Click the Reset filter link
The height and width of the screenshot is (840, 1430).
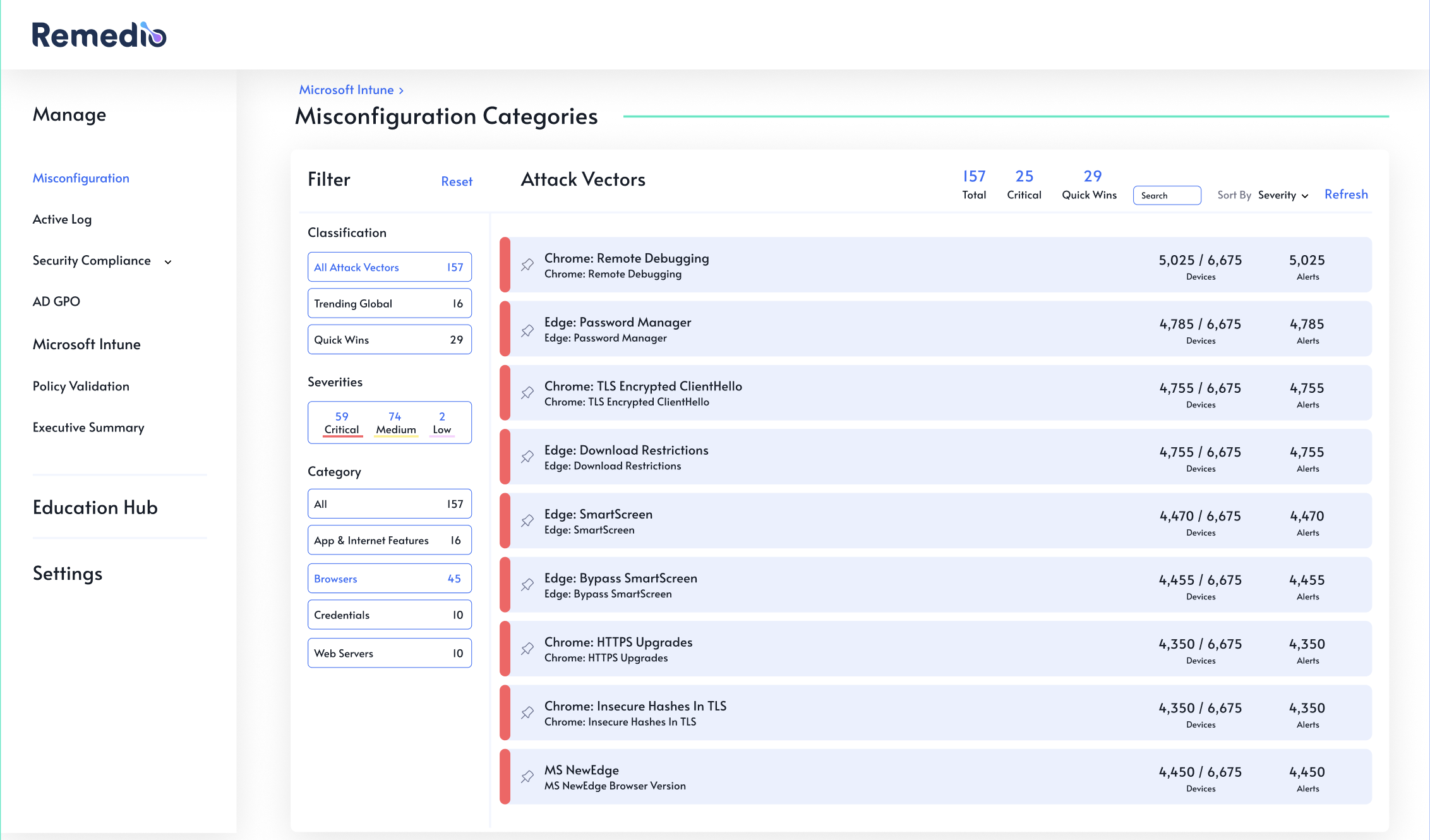[456, 182]
